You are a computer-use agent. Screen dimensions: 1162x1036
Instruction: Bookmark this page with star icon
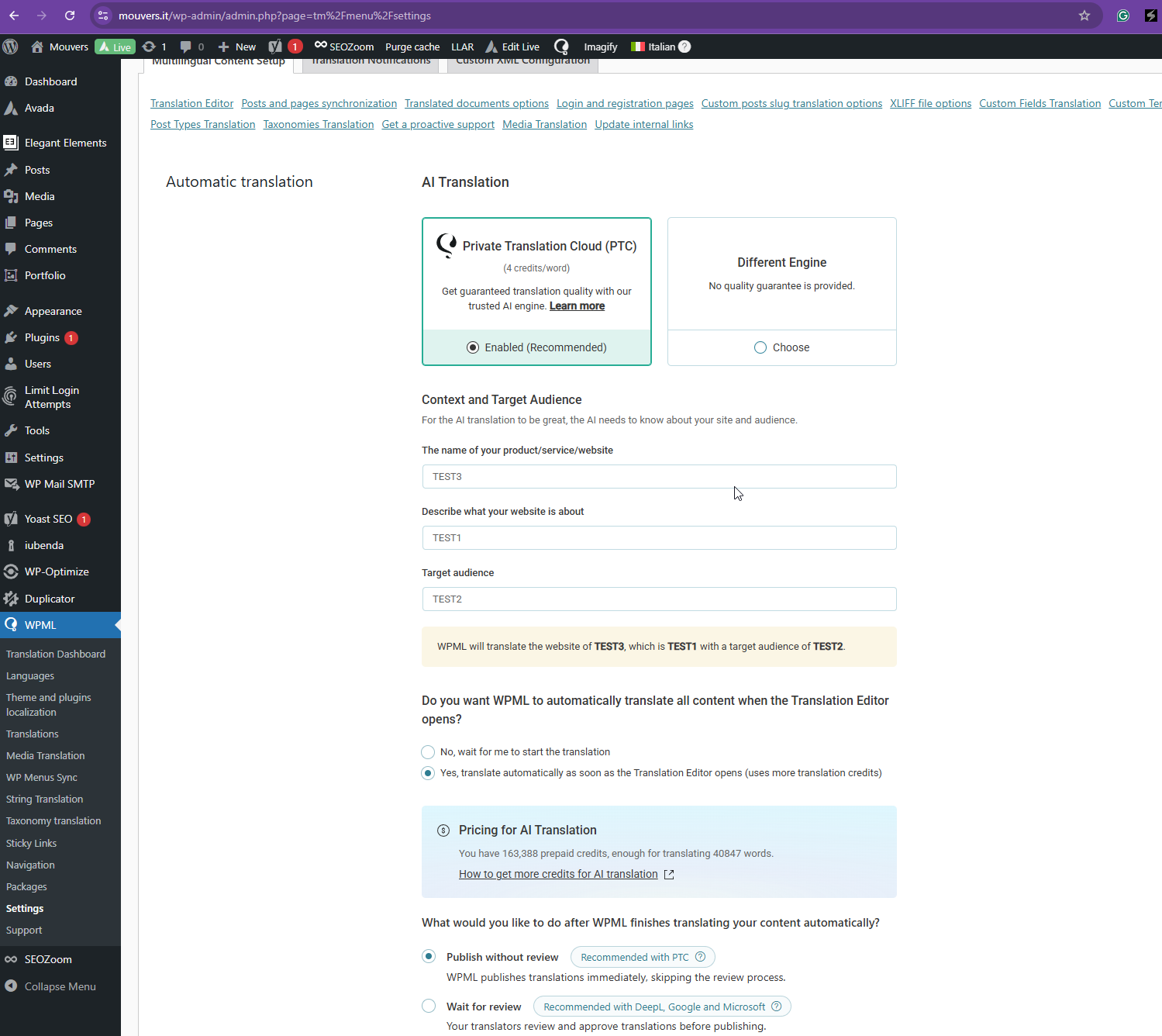click(1084, 16)
